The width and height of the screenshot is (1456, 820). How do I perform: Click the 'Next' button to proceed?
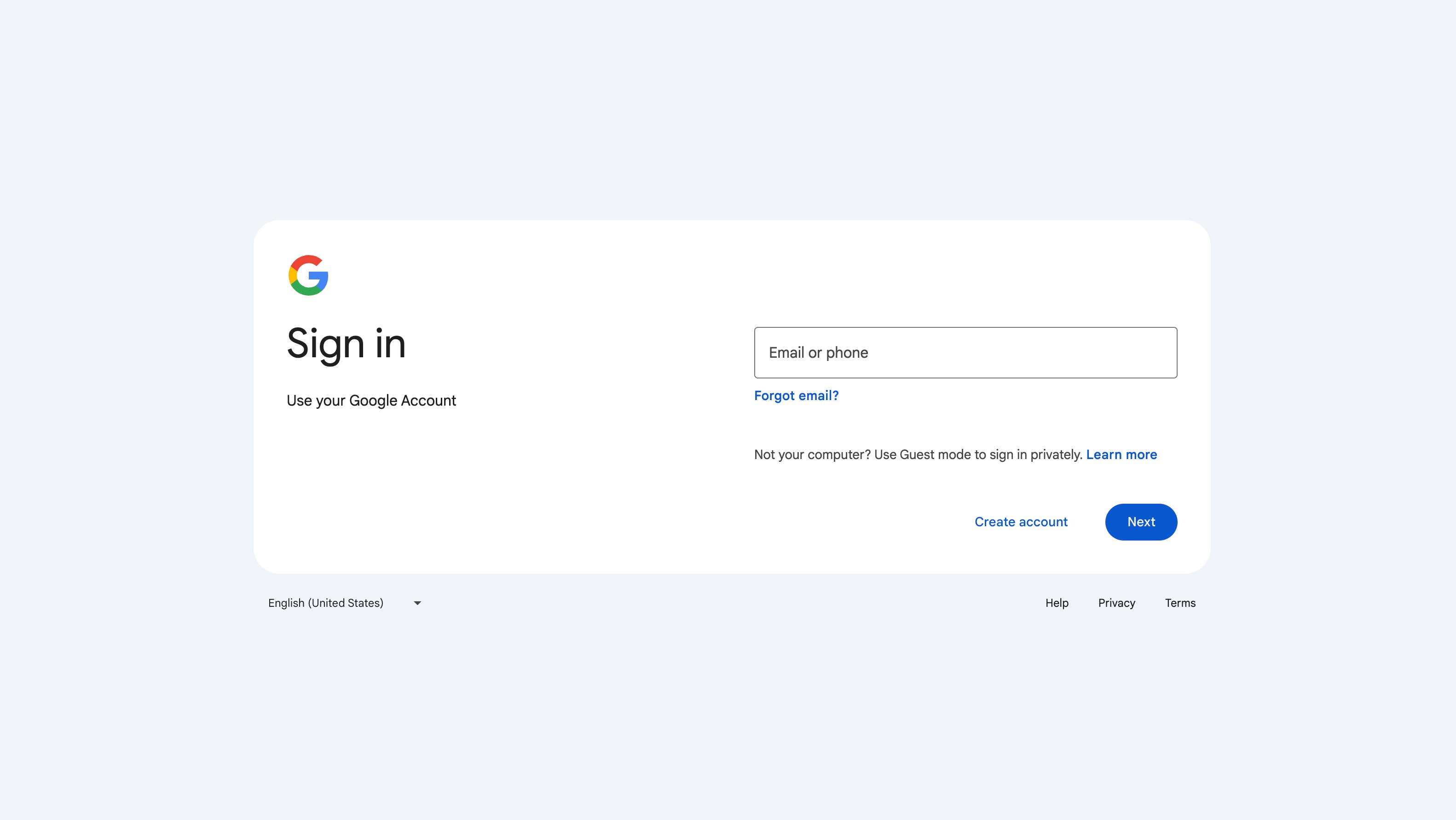1141,521
